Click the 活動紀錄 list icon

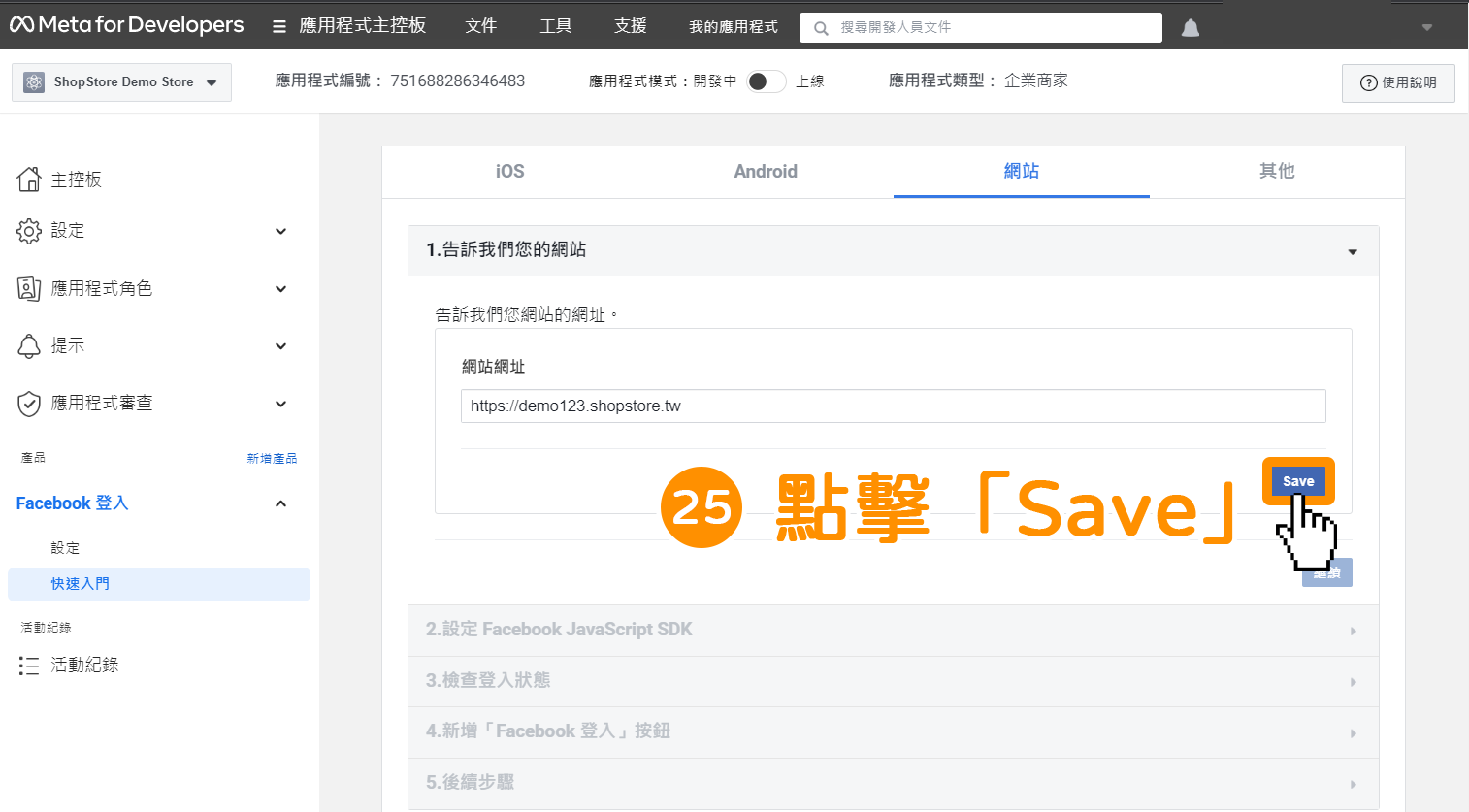[x=29, y=666]
